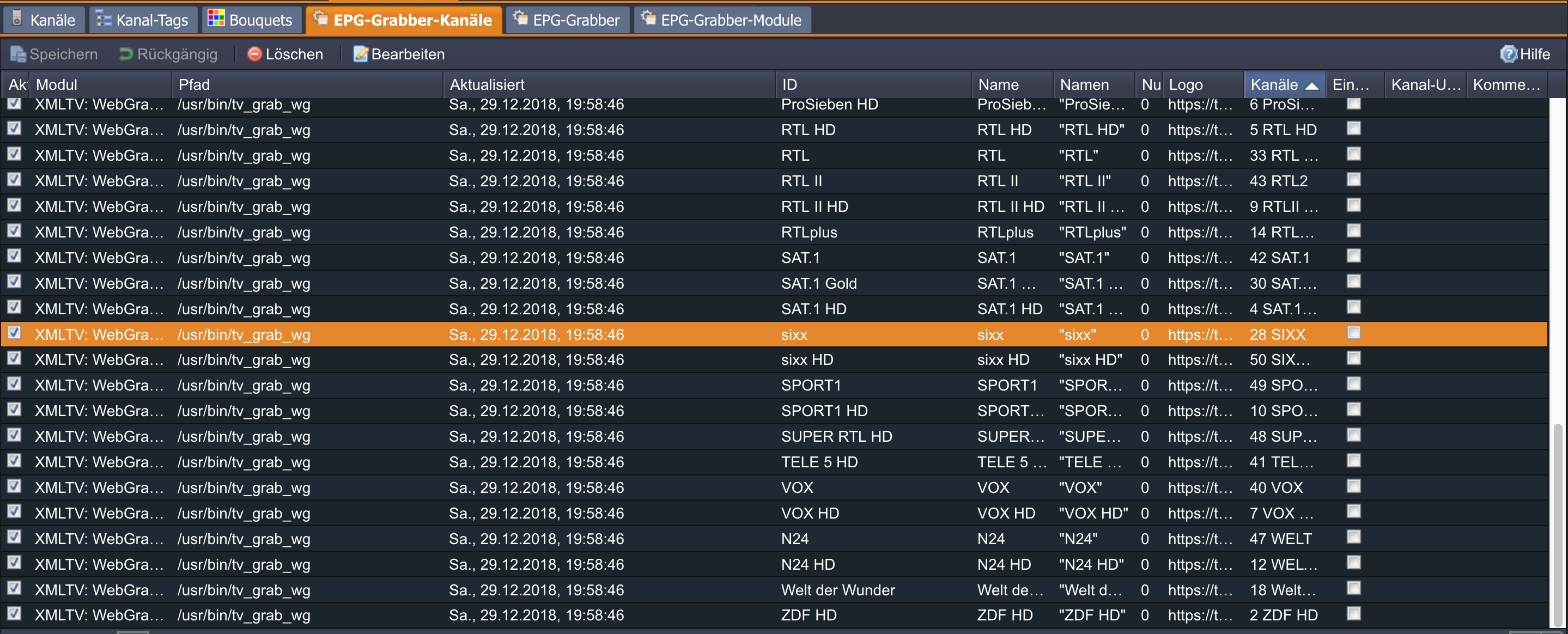Click Namen cell "VOX" in quotes
The image size is (1568, 634).
(1080, 487)
